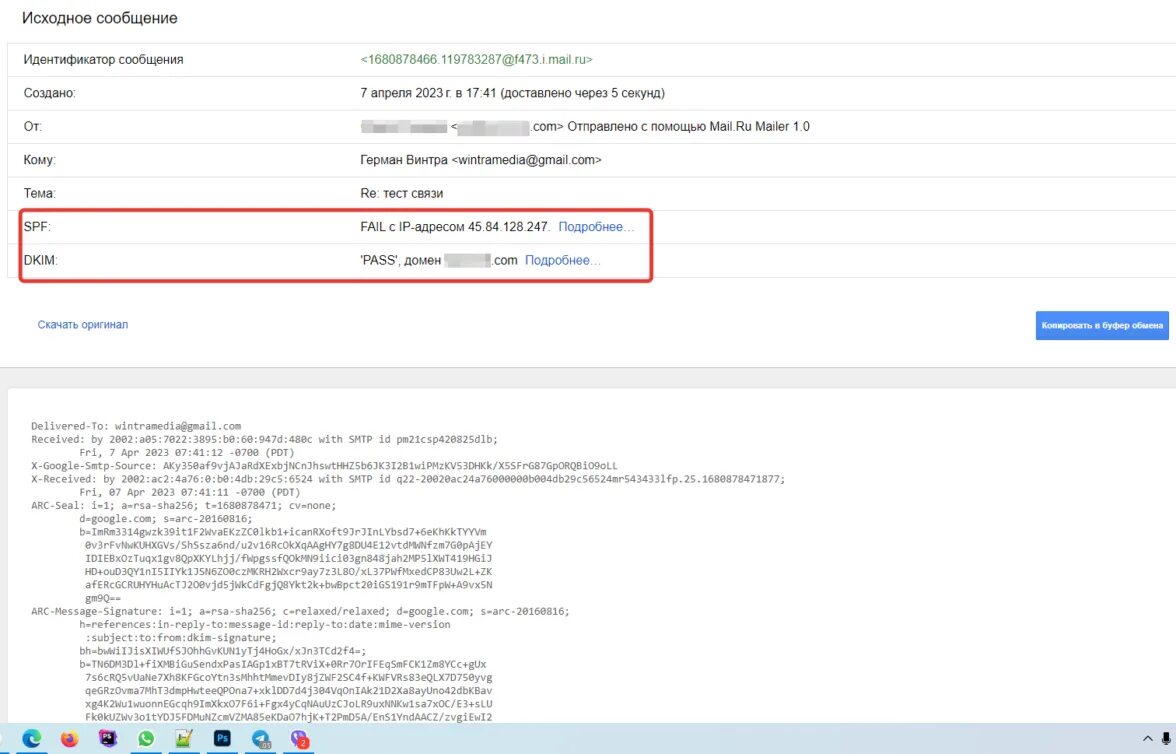Click the 'X-Received: by 2002:ac2' header line
Image resolution: width=1176 pixels, height=754 pixels.
coord(408,479)
